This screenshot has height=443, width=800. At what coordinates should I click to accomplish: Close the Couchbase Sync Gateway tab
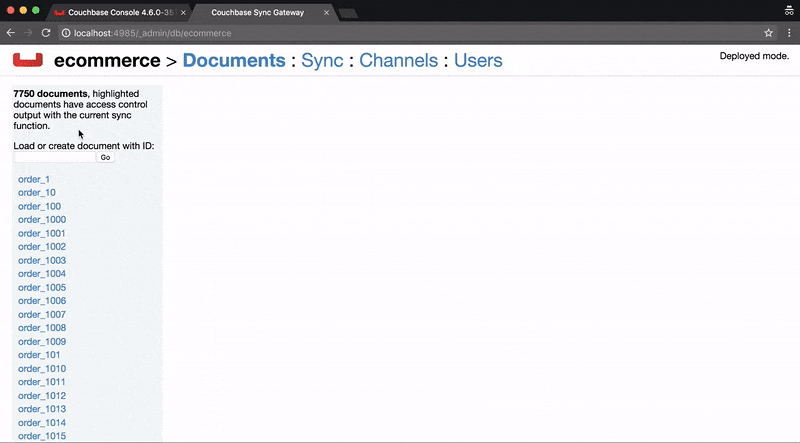pyautogui.click(x=327, y=12)
